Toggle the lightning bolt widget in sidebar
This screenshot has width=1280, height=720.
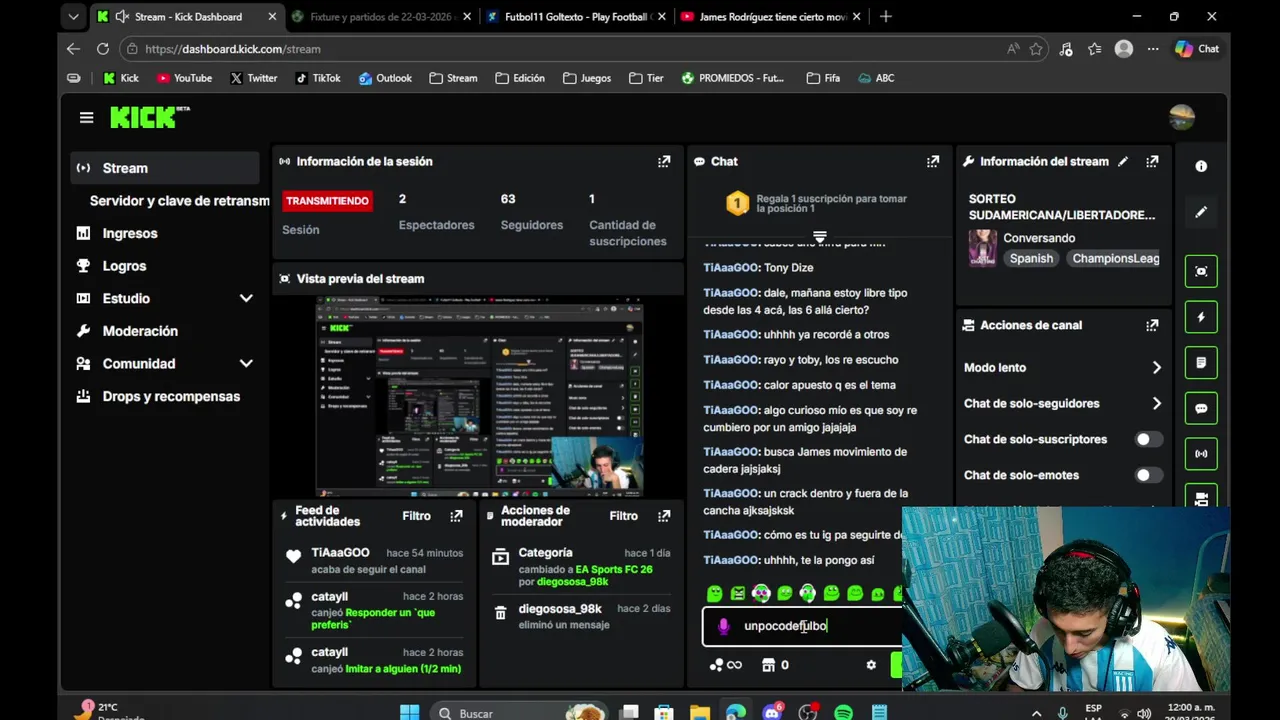coord(1201,317)
